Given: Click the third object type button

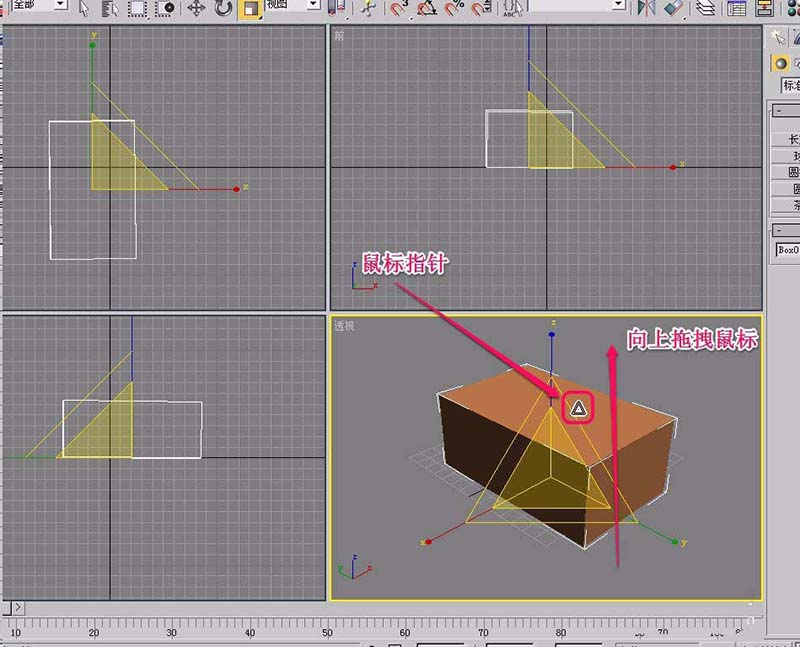Looking at the screenshot, I should tap(785, 172).
